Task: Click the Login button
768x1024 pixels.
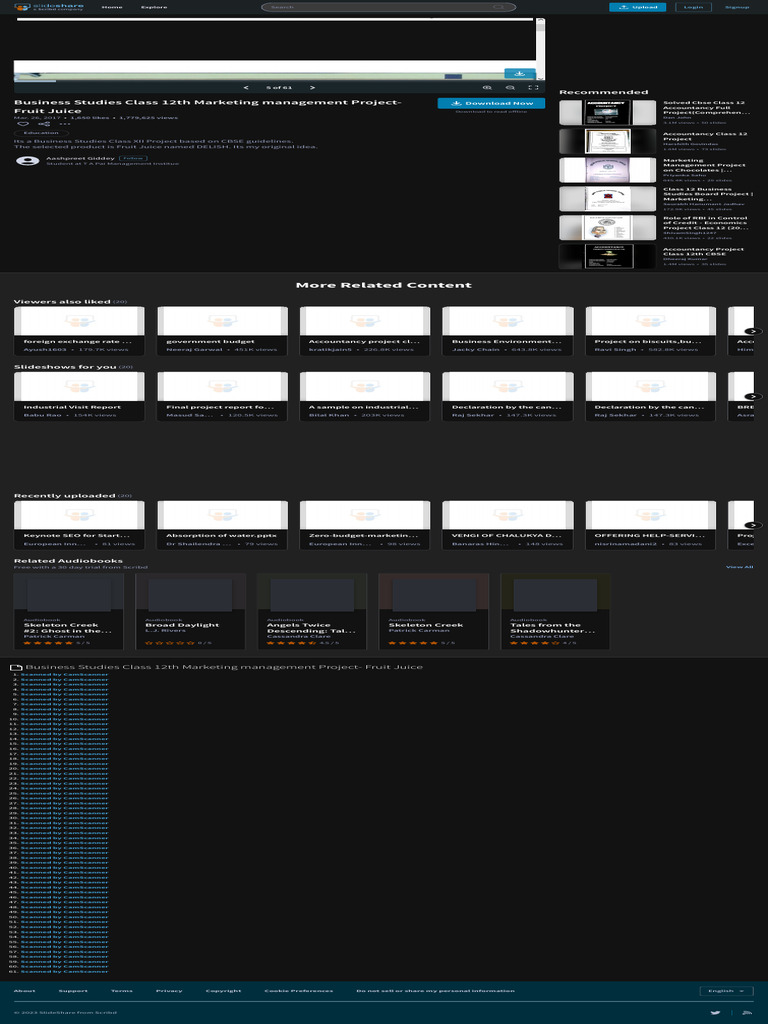Action: tap(693, 7)
